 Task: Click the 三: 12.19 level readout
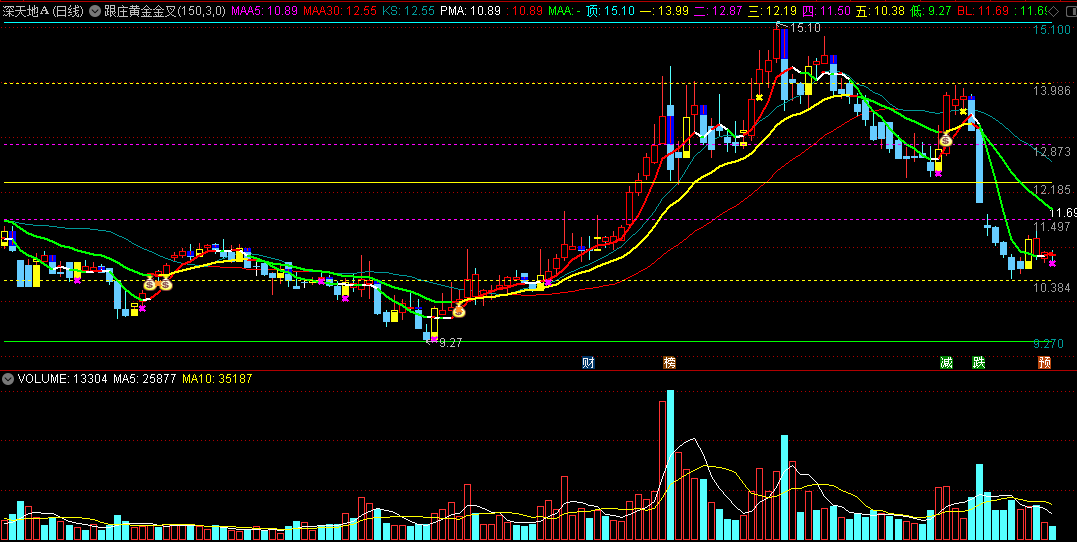[773, 10]
